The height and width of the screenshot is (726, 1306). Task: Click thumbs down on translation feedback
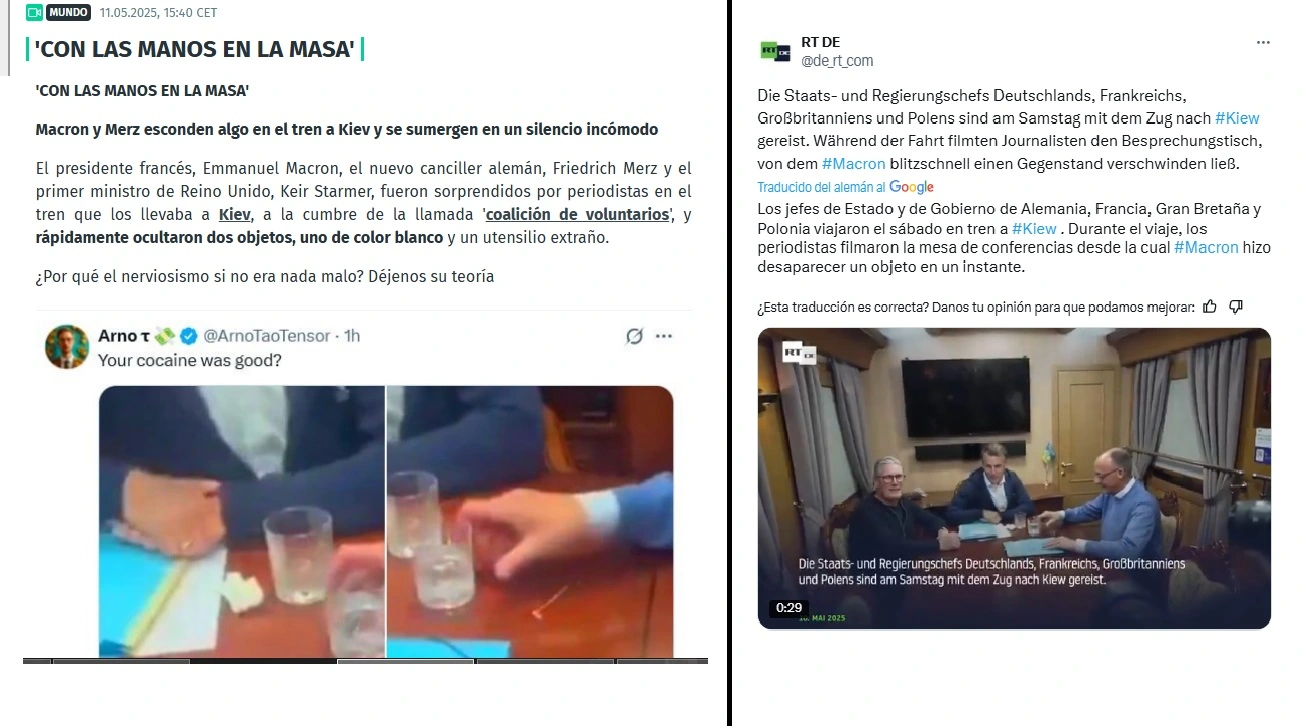[x=1236, y=307]
